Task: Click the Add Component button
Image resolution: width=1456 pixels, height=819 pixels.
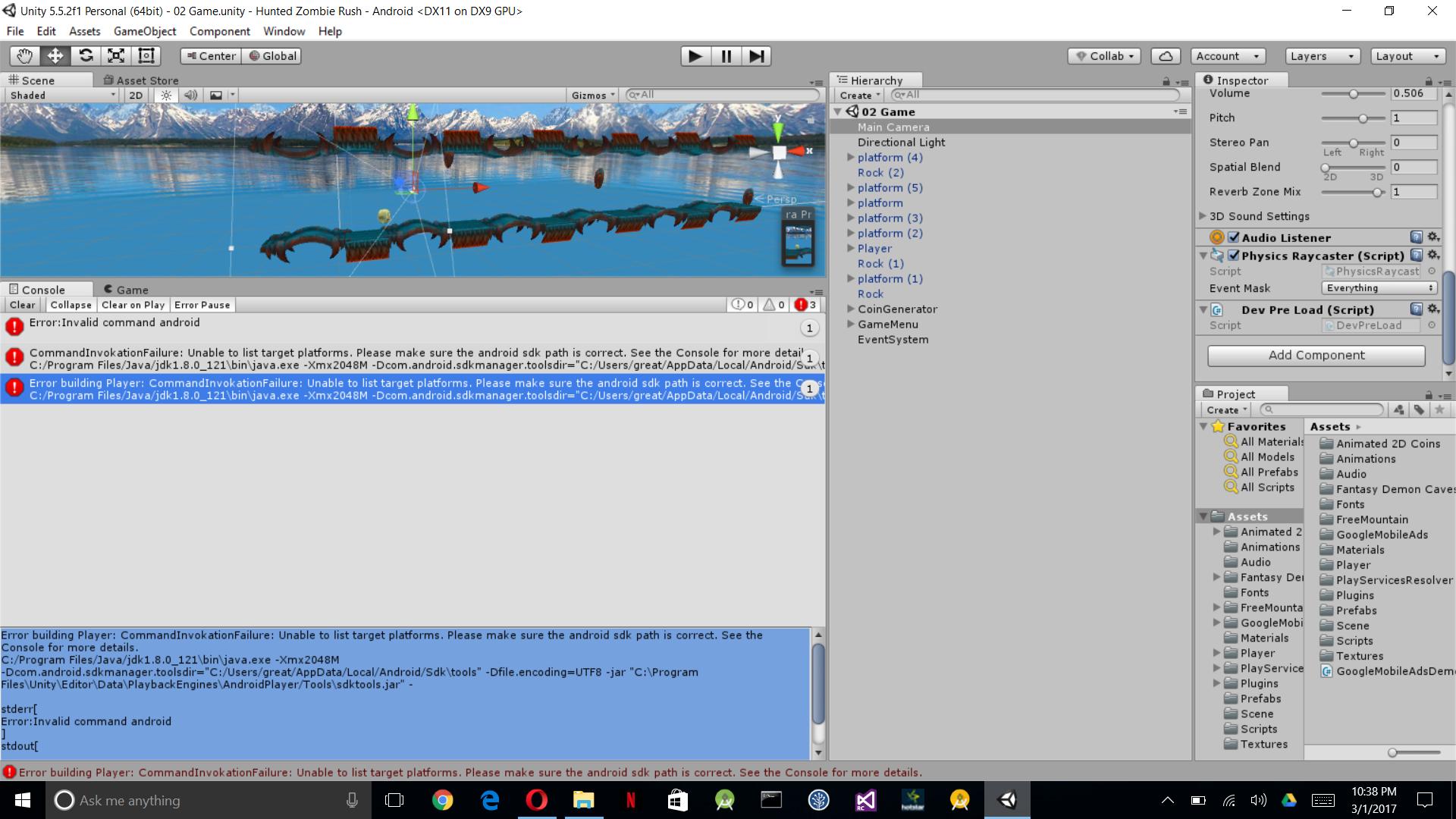Action: pos(1316,355)
